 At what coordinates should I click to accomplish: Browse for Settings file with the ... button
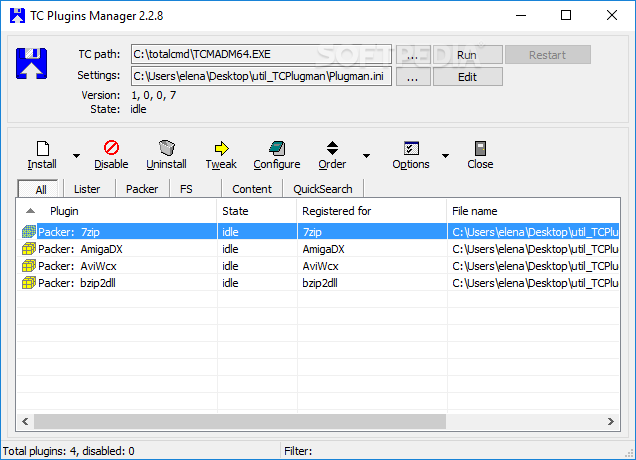pos(413,77)
